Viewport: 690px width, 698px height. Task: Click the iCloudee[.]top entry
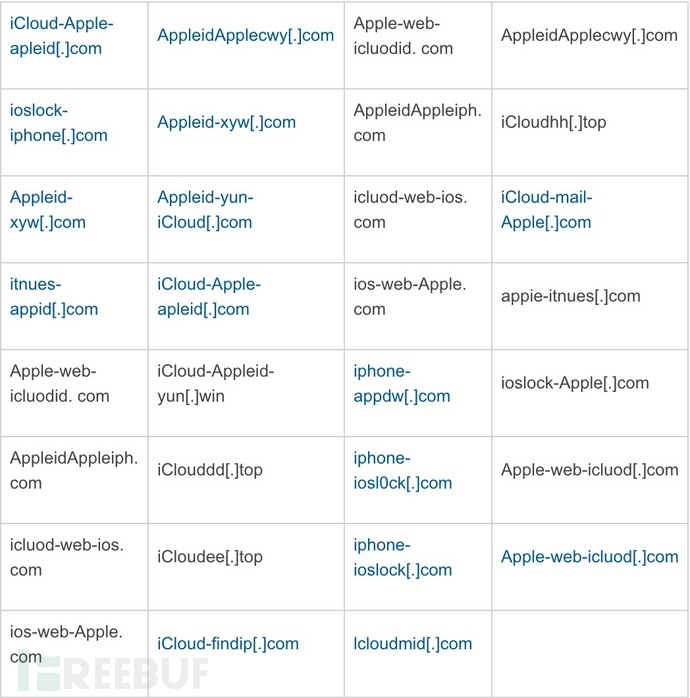tap(210, 556)
